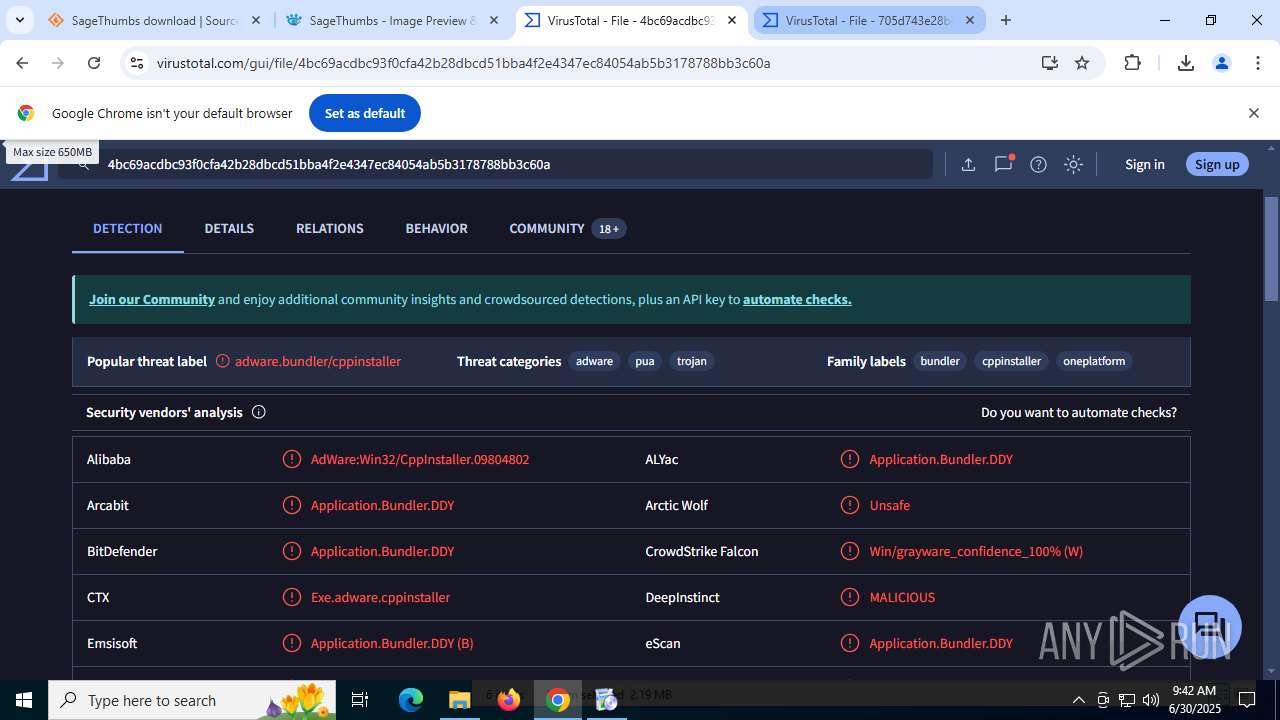Click the VirusTotal hash search field
Viewport: 1280px width, 720px height.
click(x=495, y=164)
